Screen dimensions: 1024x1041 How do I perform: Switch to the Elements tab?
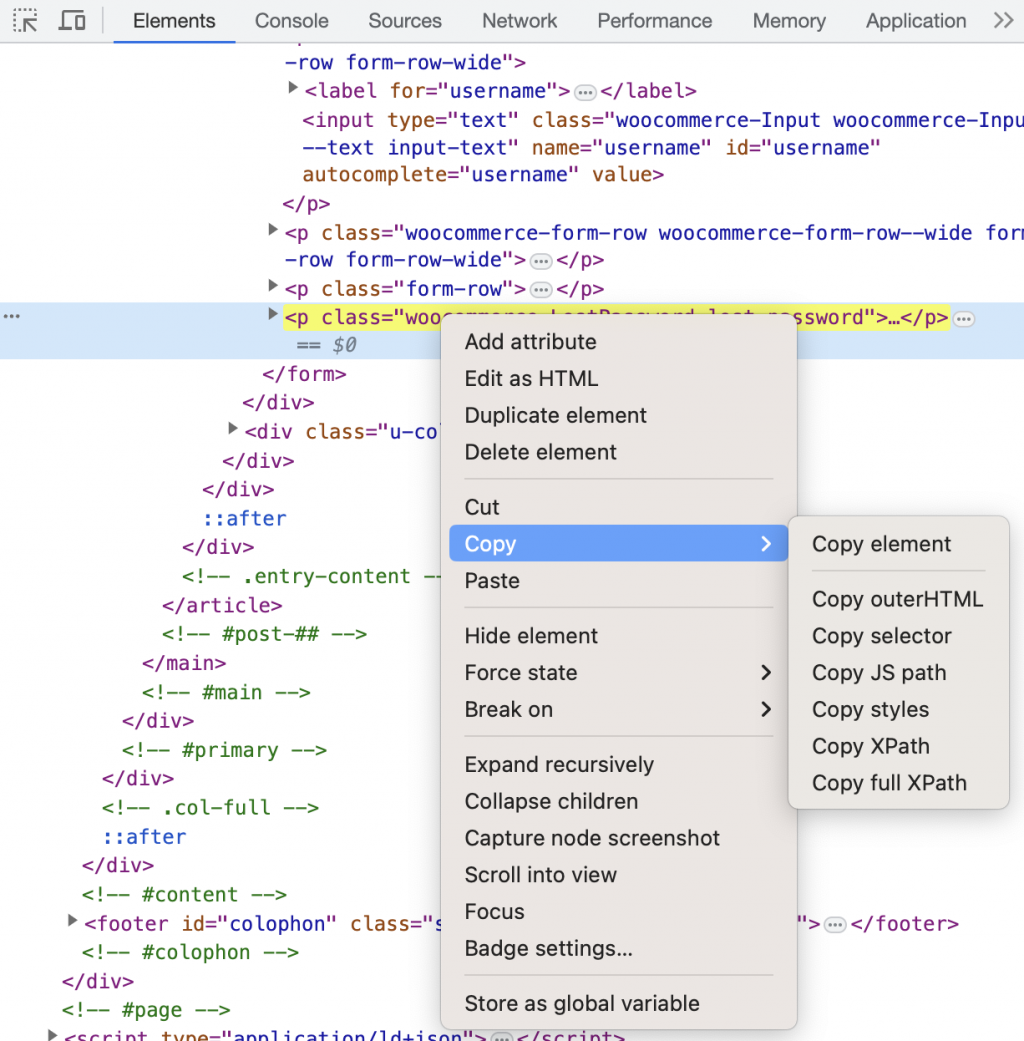[x=174, y=21]
